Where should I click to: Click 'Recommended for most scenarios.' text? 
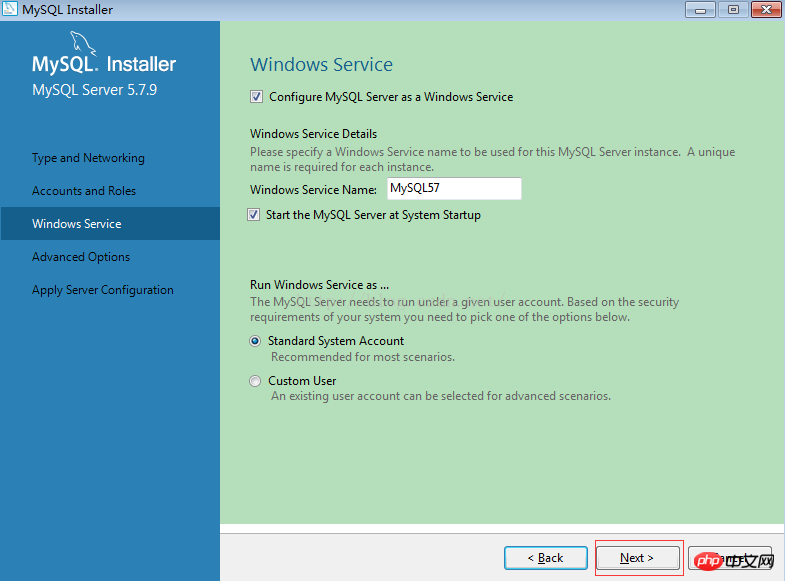coord(363,357)
